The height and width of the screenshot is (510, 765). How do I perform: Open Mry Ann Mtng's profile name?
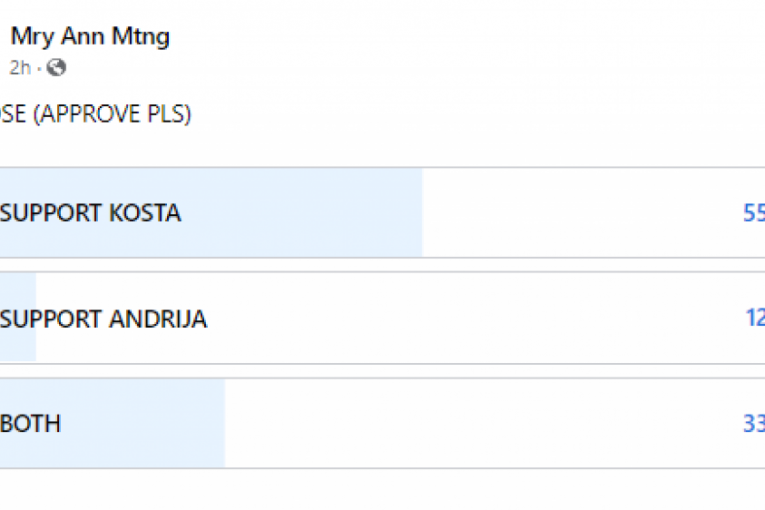[90, 37]
